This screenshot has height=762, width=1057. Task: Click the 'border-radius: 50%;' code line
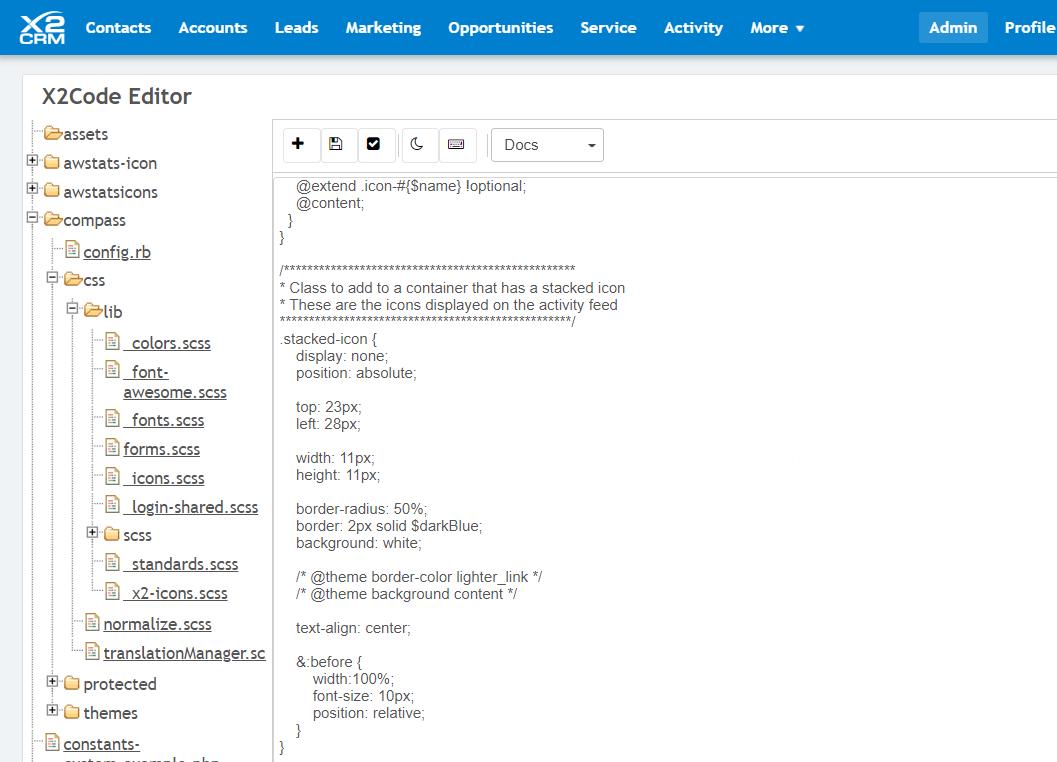(361, 509)
